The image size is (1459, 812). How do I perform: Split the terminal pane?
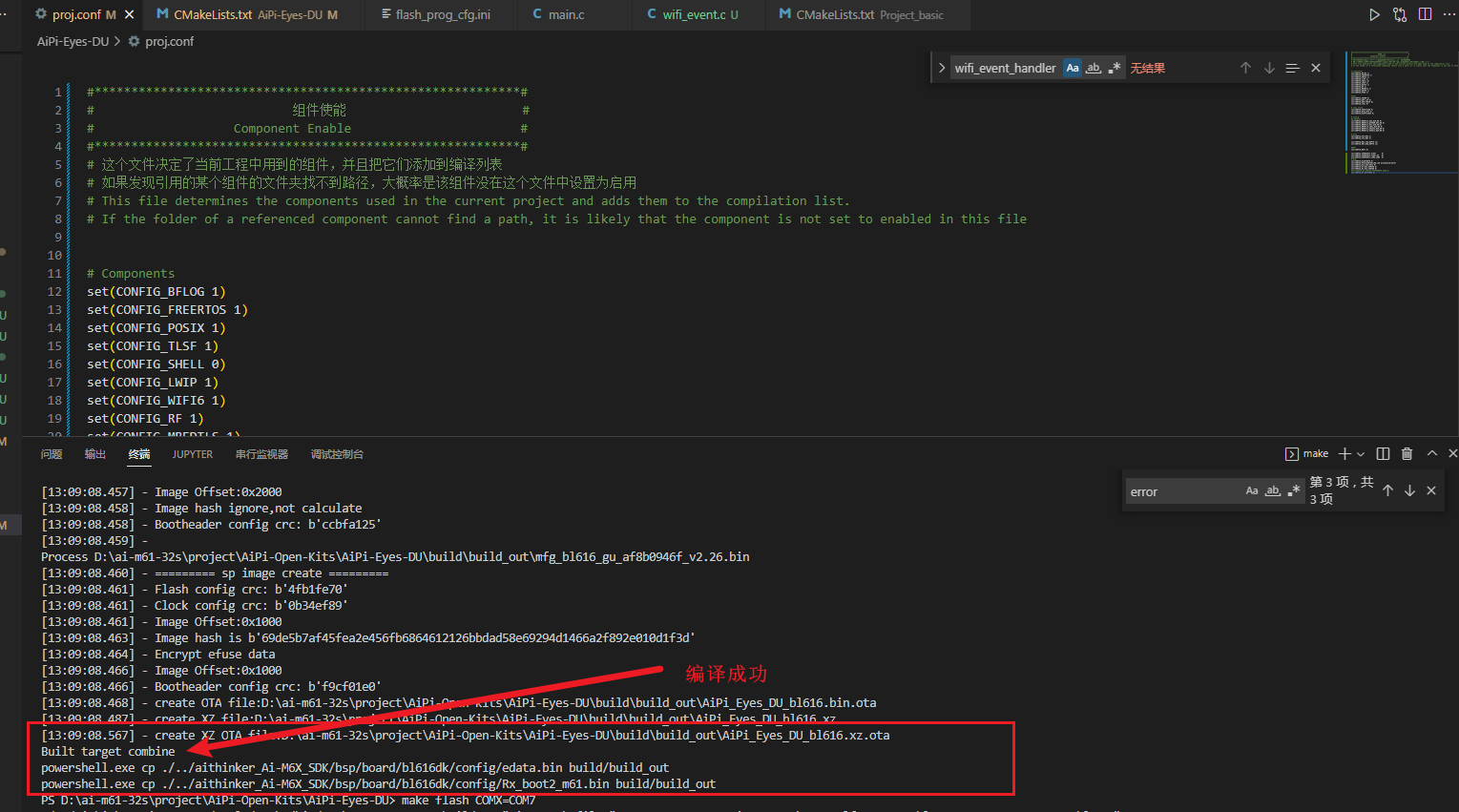tap(1383, 453)
